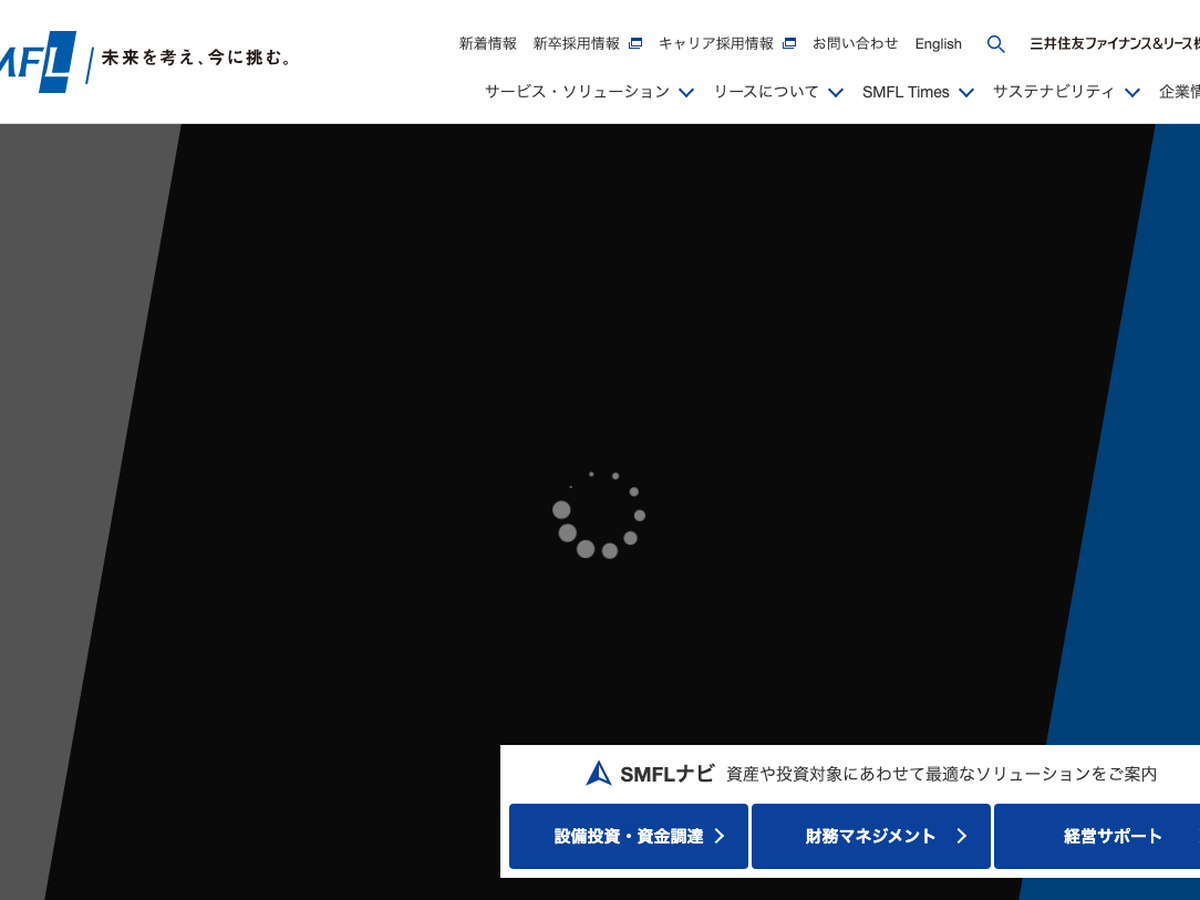Open the SMFL Times menu item
Screen dimensions: 1200x900
coord(905,92)
